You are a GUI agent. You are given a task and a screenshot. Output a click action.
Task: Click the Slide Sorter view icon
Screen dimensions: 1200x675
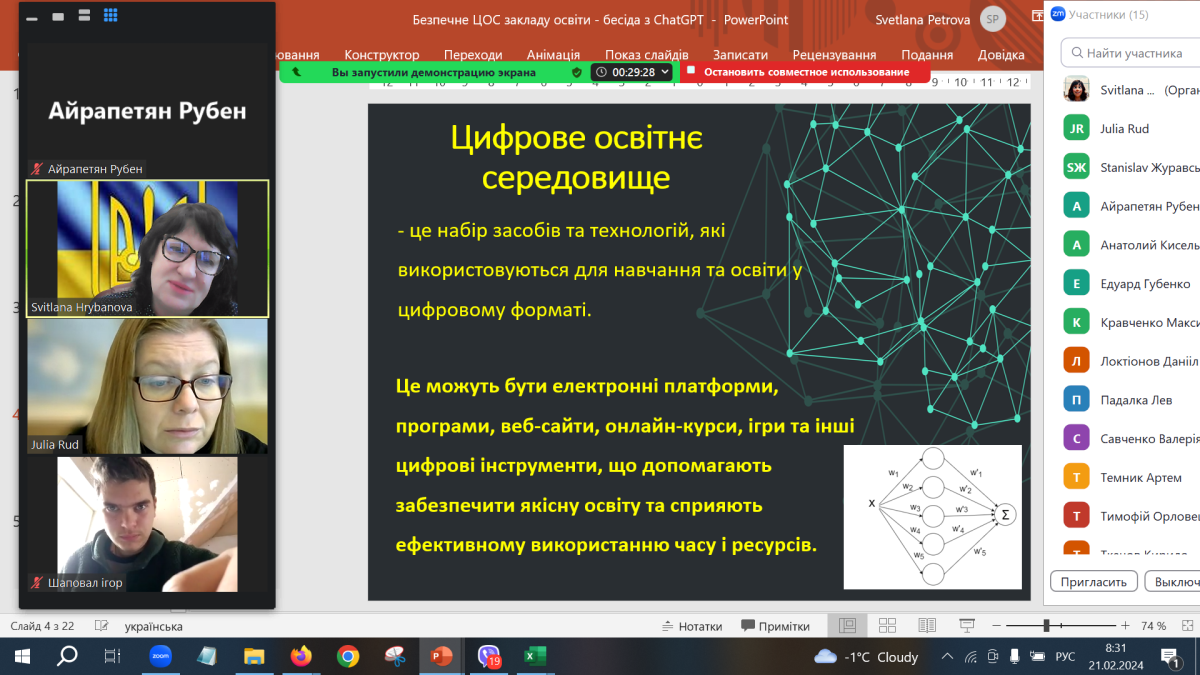[887, 626]
